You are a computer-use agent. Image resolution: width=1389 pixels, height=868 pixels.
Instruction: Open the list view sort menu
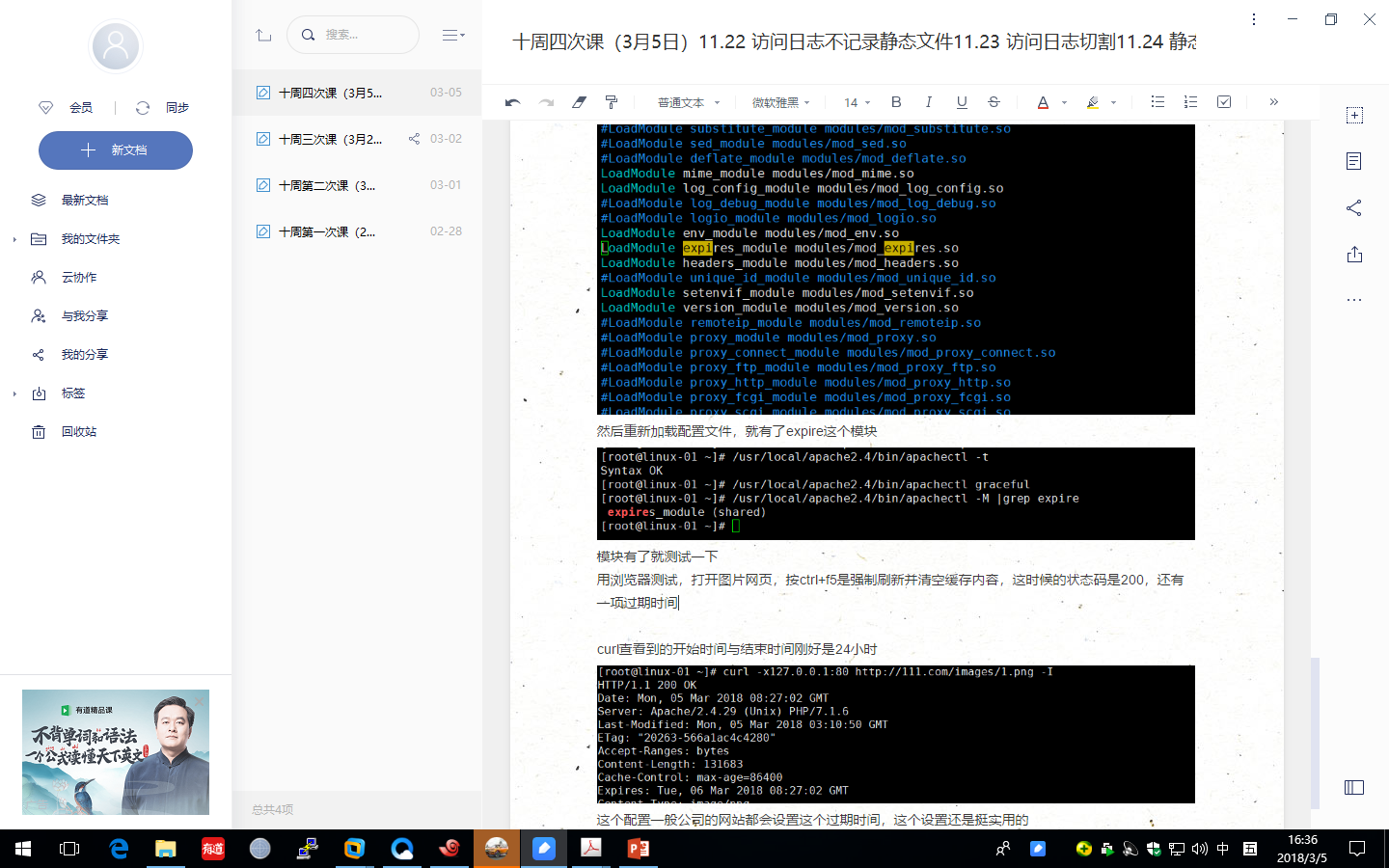coord(453,35)
